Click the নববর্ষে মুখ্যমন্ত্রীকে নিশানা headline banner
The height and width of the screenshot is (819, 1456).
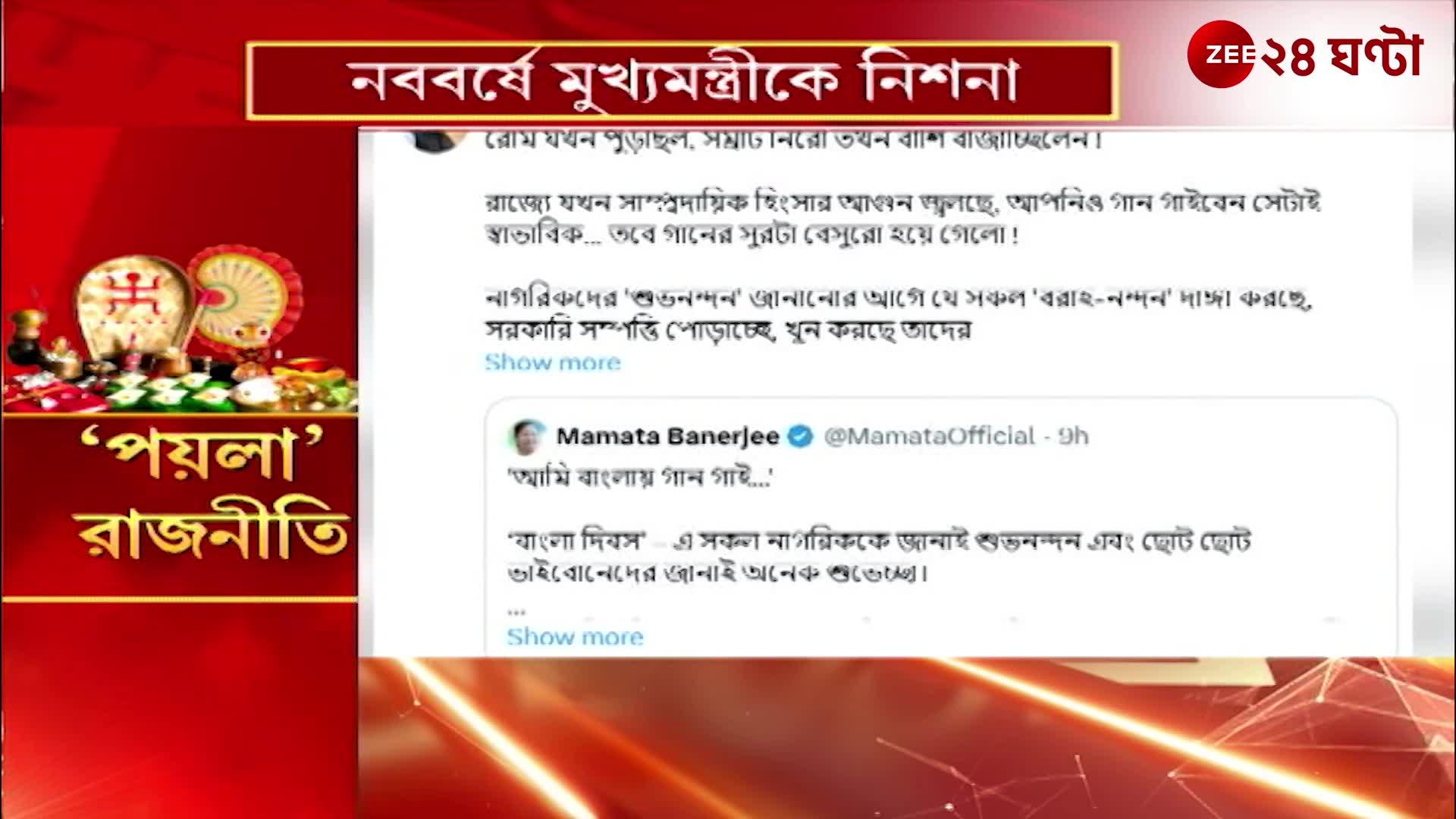click(x=682, y=81)
